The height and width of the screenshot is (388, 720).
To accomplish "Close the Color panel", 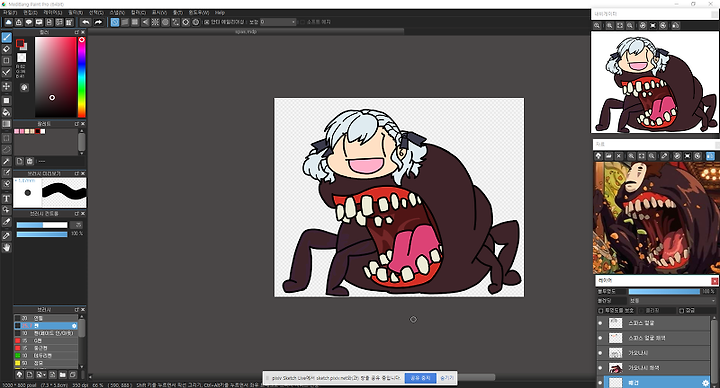I will [x=83, y=33].
